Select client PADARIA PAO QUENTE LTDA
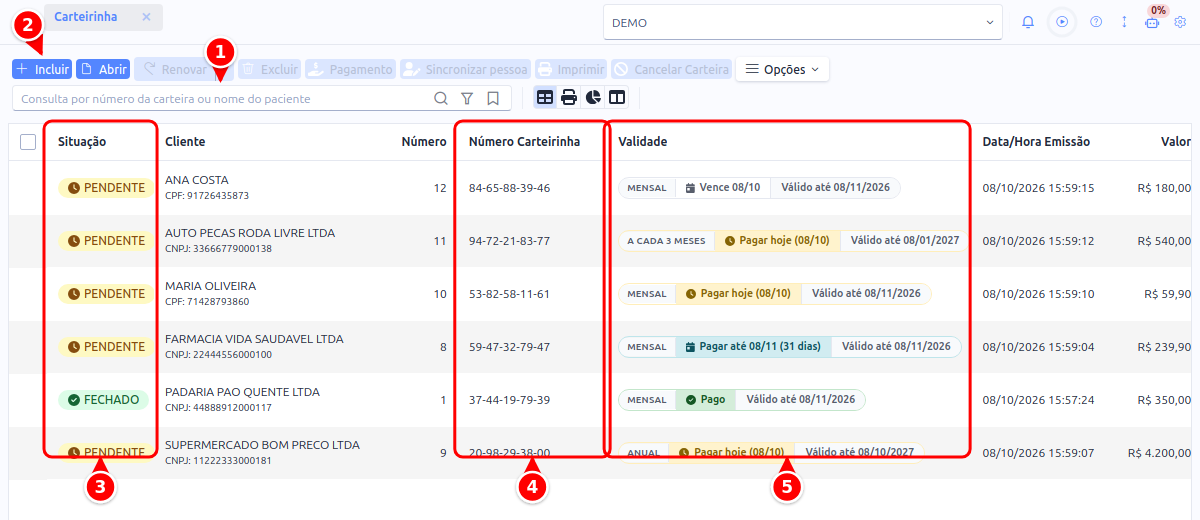Image resolution: width=1200 pixels, height=520 pixels. click(242, 392)
